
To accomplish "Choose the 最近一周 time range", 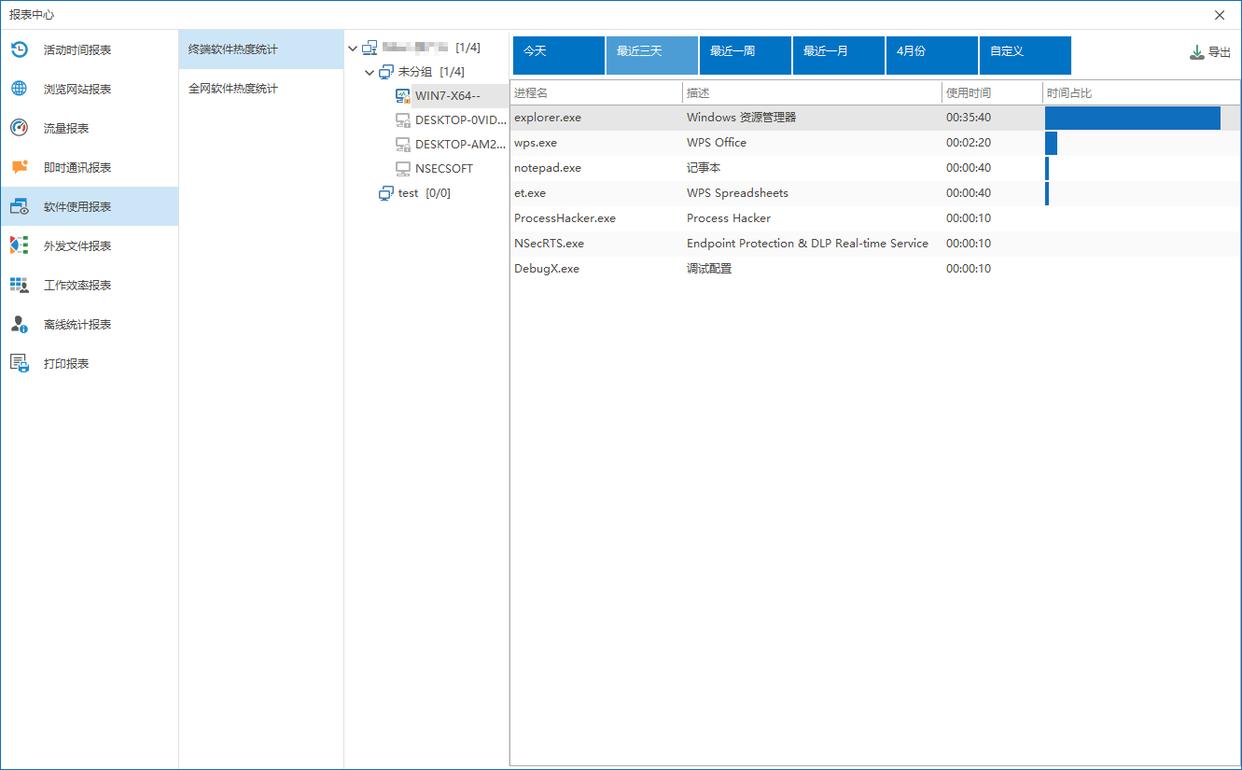I will point(745,55).
